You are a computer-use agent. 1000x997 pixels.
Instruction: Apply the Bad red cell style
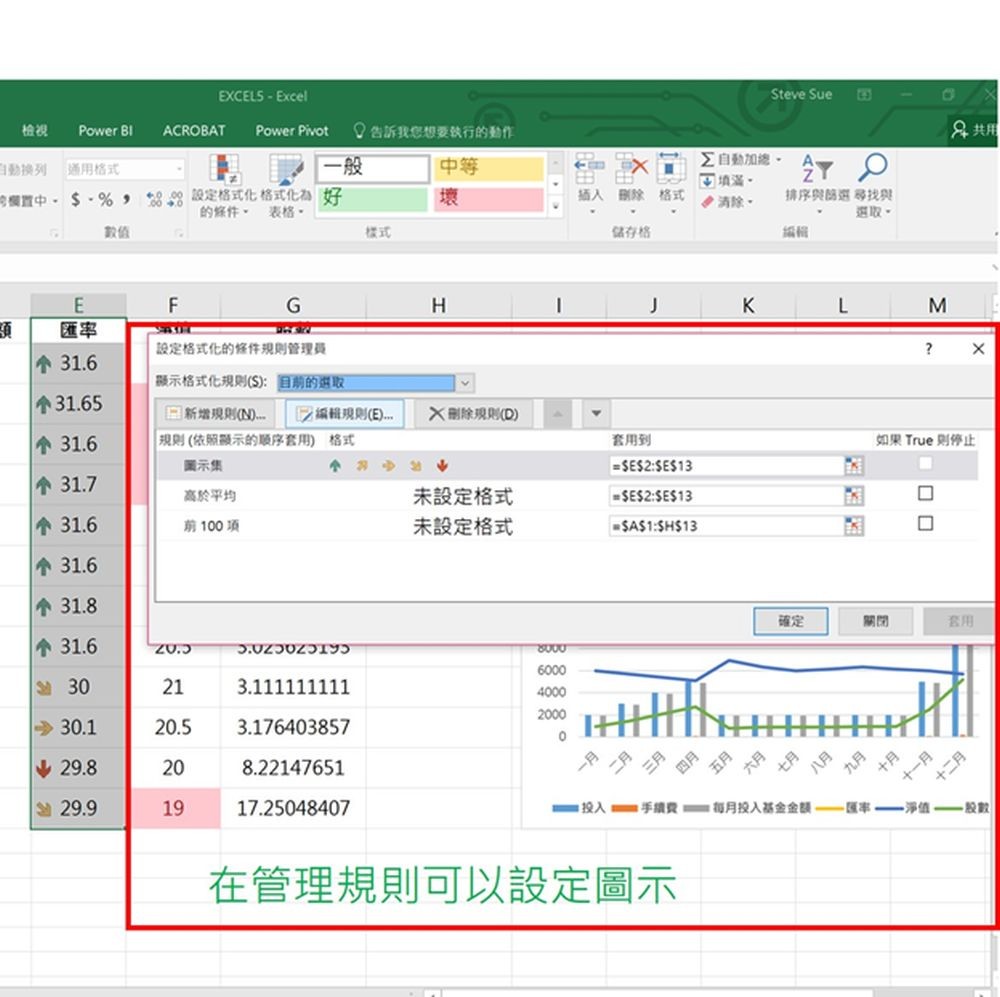click(489, 198)
